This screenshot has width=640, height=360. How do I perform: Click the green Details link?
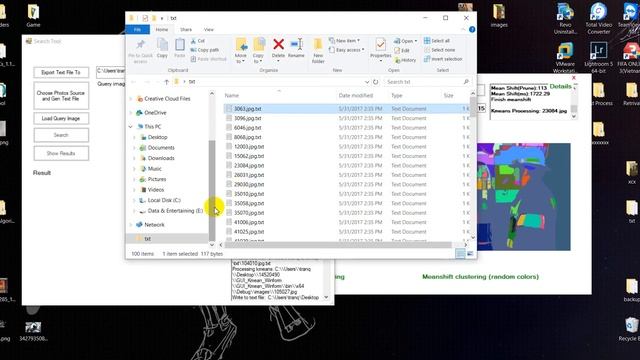pos(560,86)
